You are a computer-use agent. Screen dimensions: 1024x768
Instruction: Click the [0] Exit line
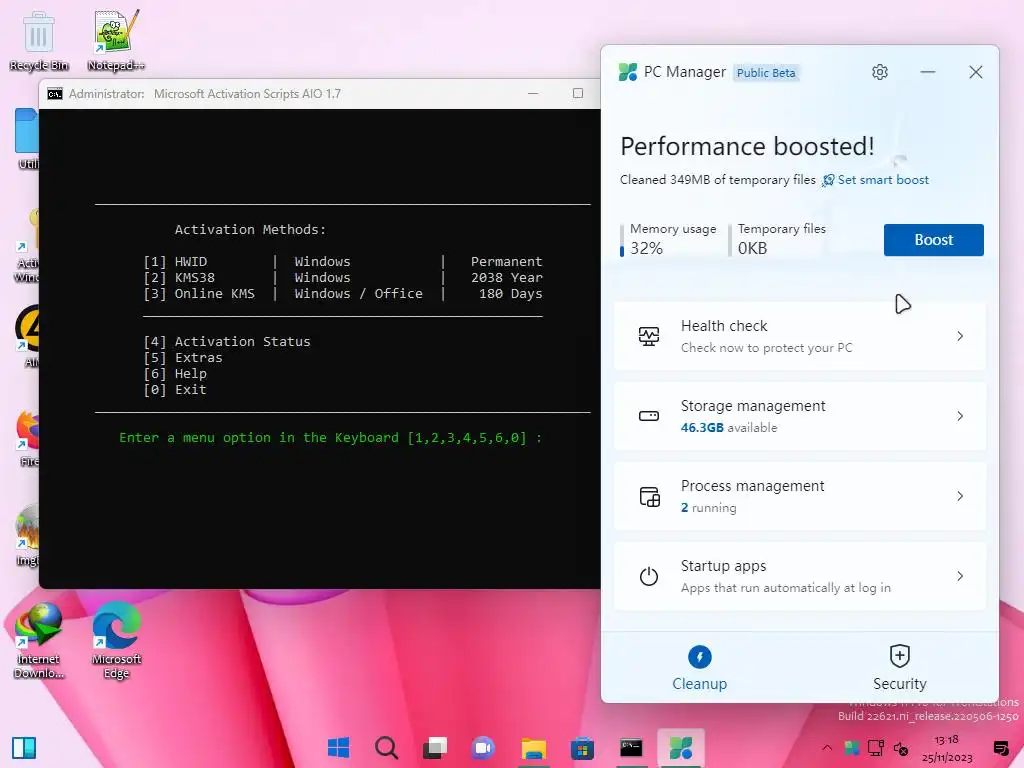click(175, 390)
